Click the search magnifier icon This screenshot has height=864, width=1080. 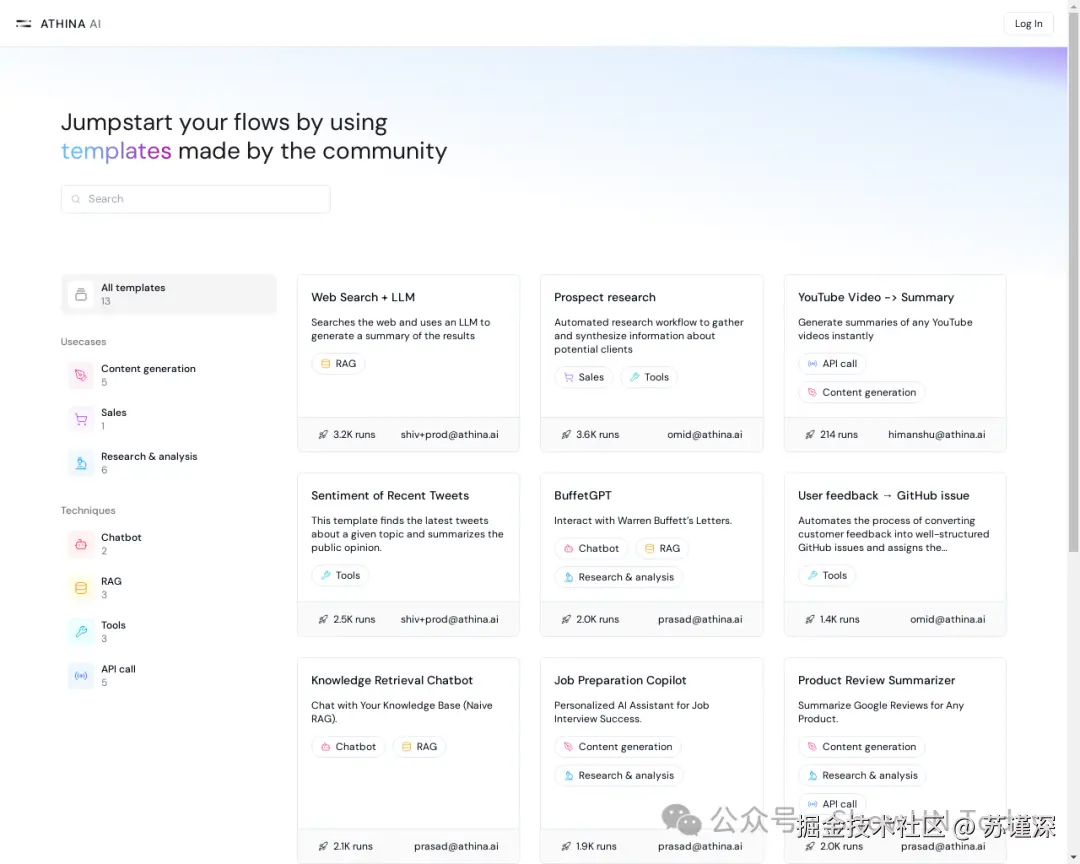(x=76, y=199)
